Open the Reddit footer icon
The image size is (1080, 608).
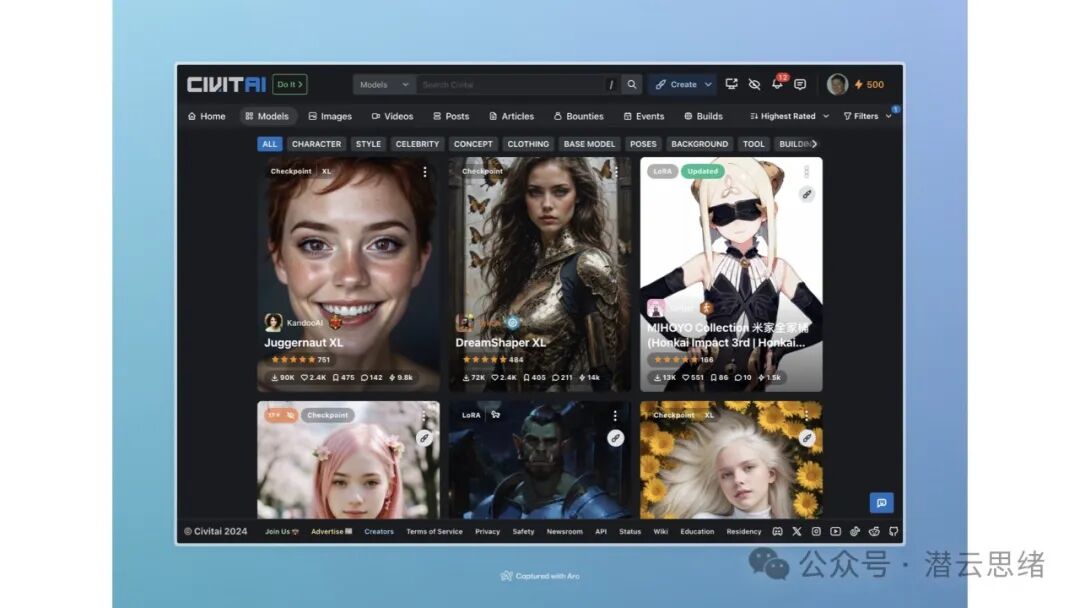click(874, 532)
